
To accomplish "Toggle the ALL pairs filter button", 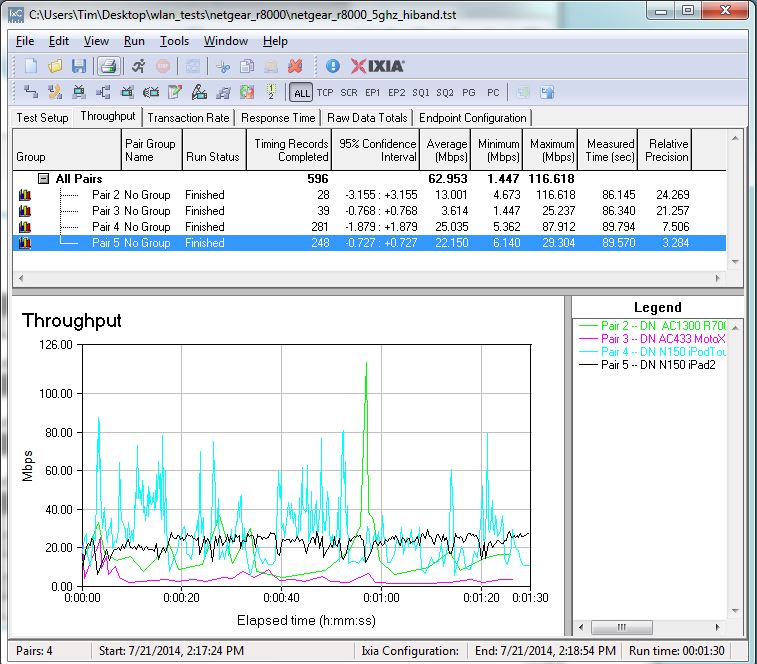I will (302, 93).
